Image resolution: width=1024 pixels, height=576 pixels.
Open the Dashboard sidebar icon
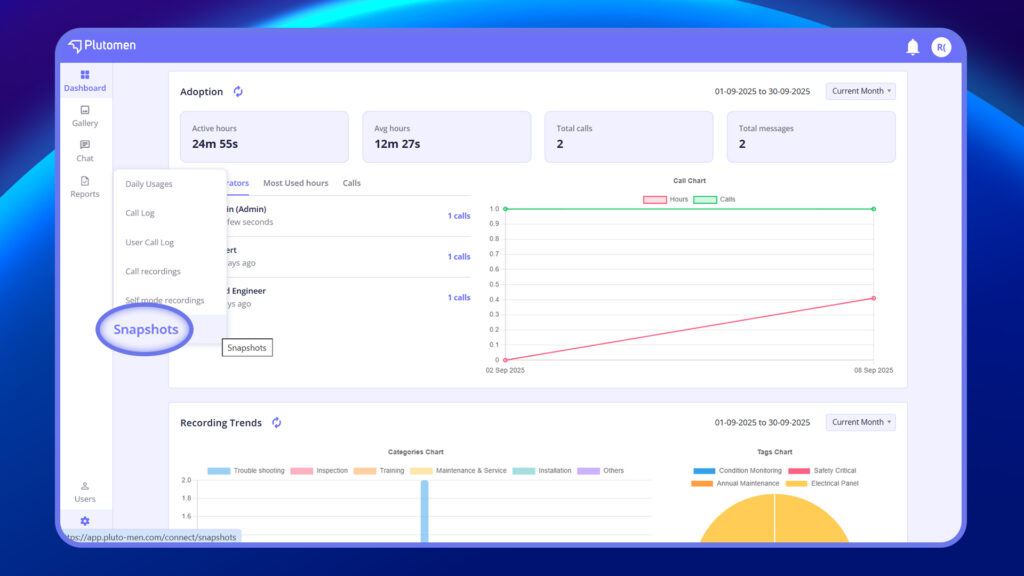pyautogui.click(x=85, y=81)
